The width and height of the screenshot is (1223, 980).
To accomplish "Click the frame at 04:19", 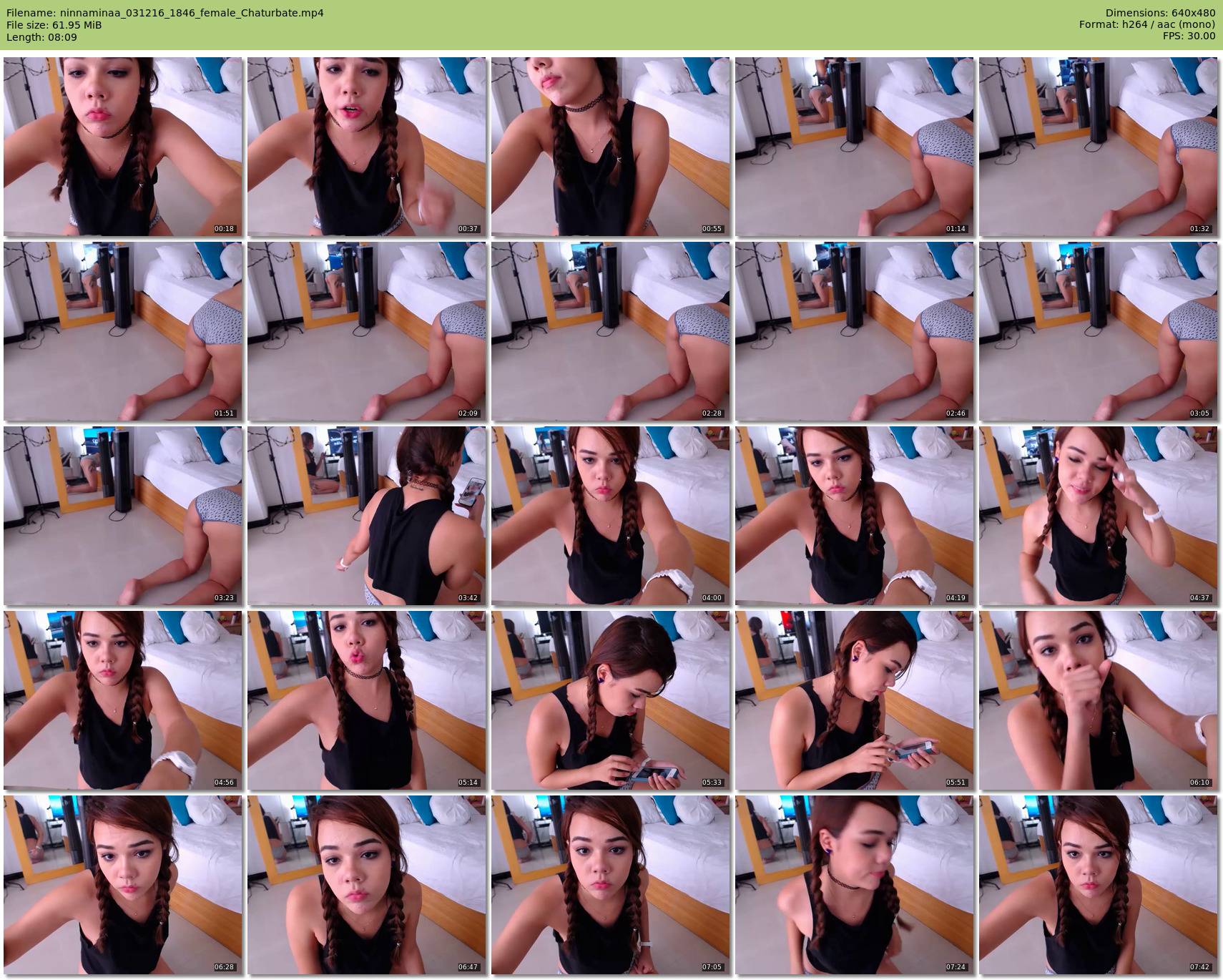I will click(x=854, y=516).
